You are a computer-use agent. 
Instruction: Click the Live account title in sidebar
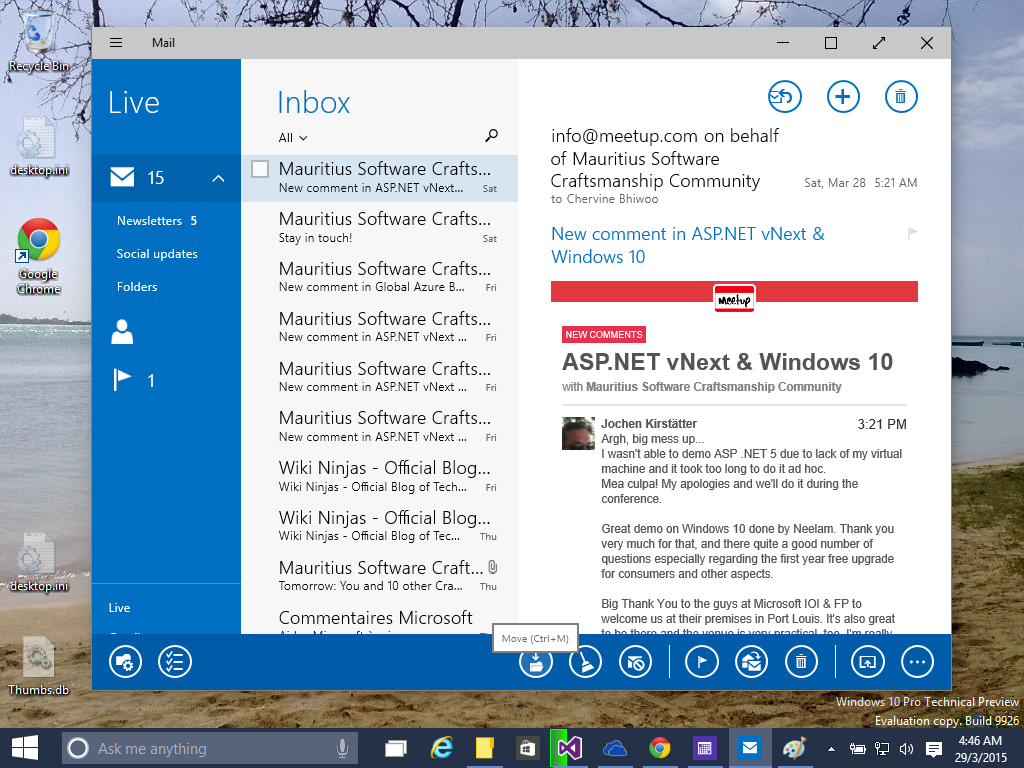[x=133, y=103]
